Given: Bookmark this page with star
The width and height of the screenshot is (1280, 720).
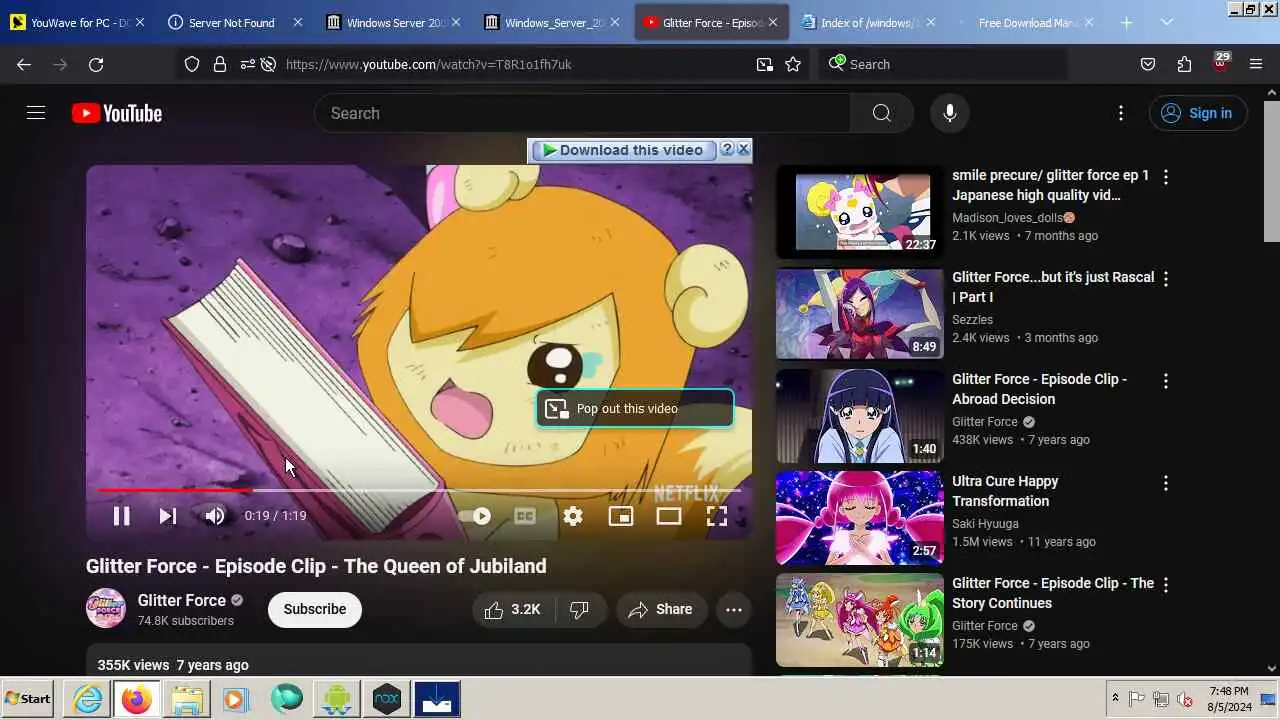Looking at the screenshot, I should point(793,64).
